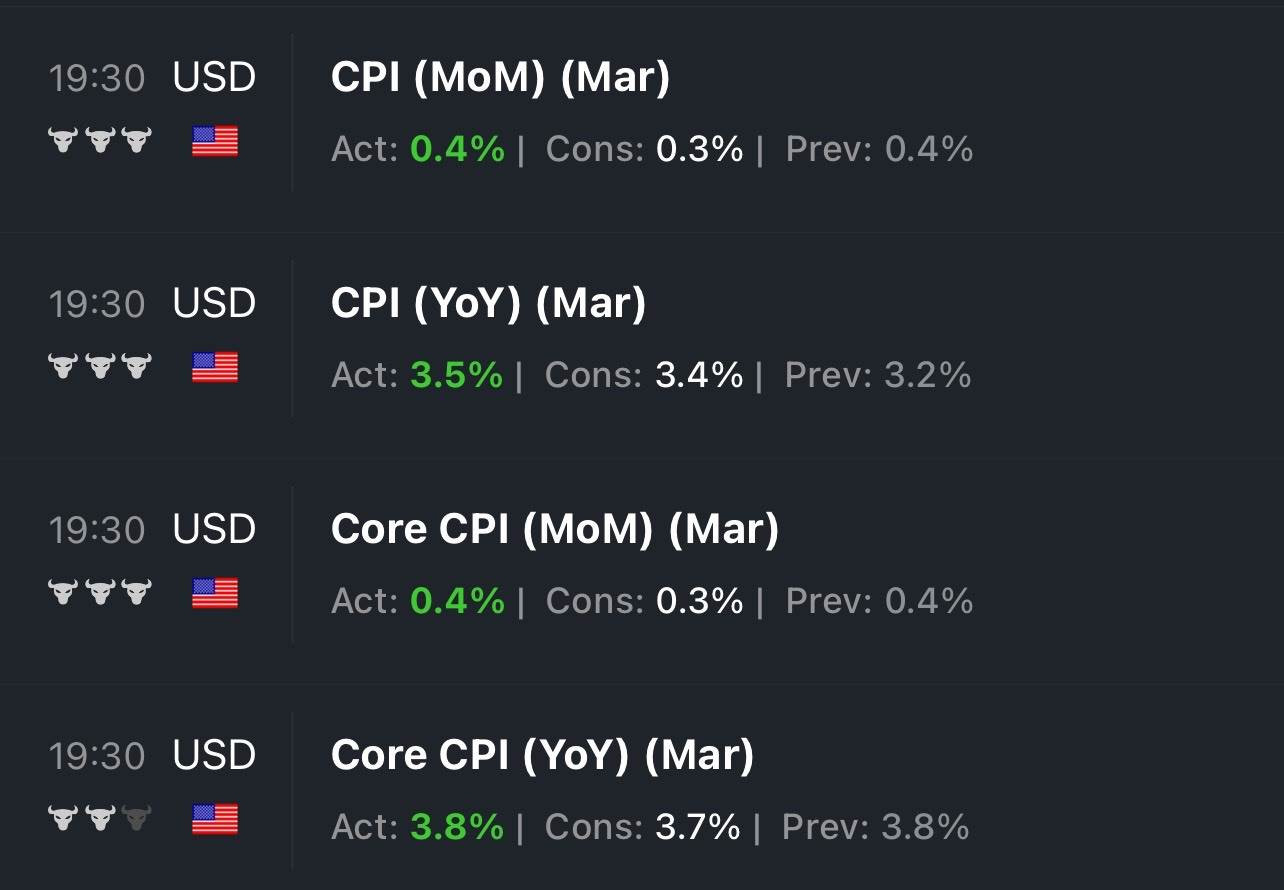This screenshot has height=890, width=1284.
Task: Click the USD label on the Core CPI (MoM) row
Action: click(214, 530)
